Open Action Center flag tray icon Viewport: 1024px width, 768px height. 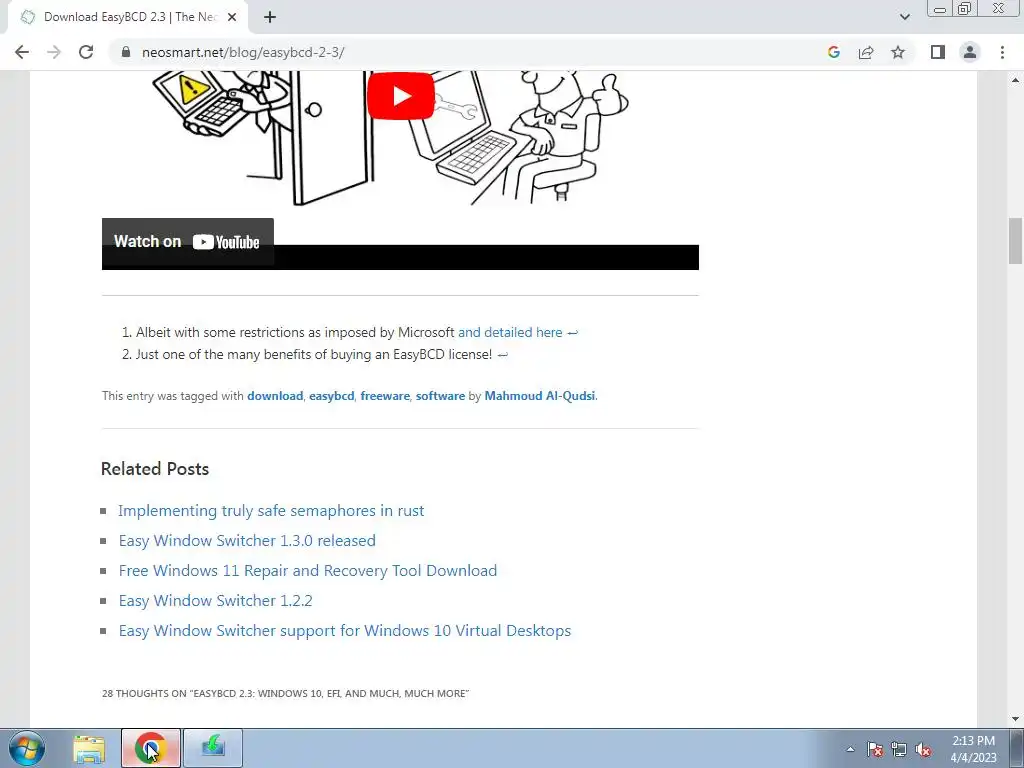(x=874, y=749)
